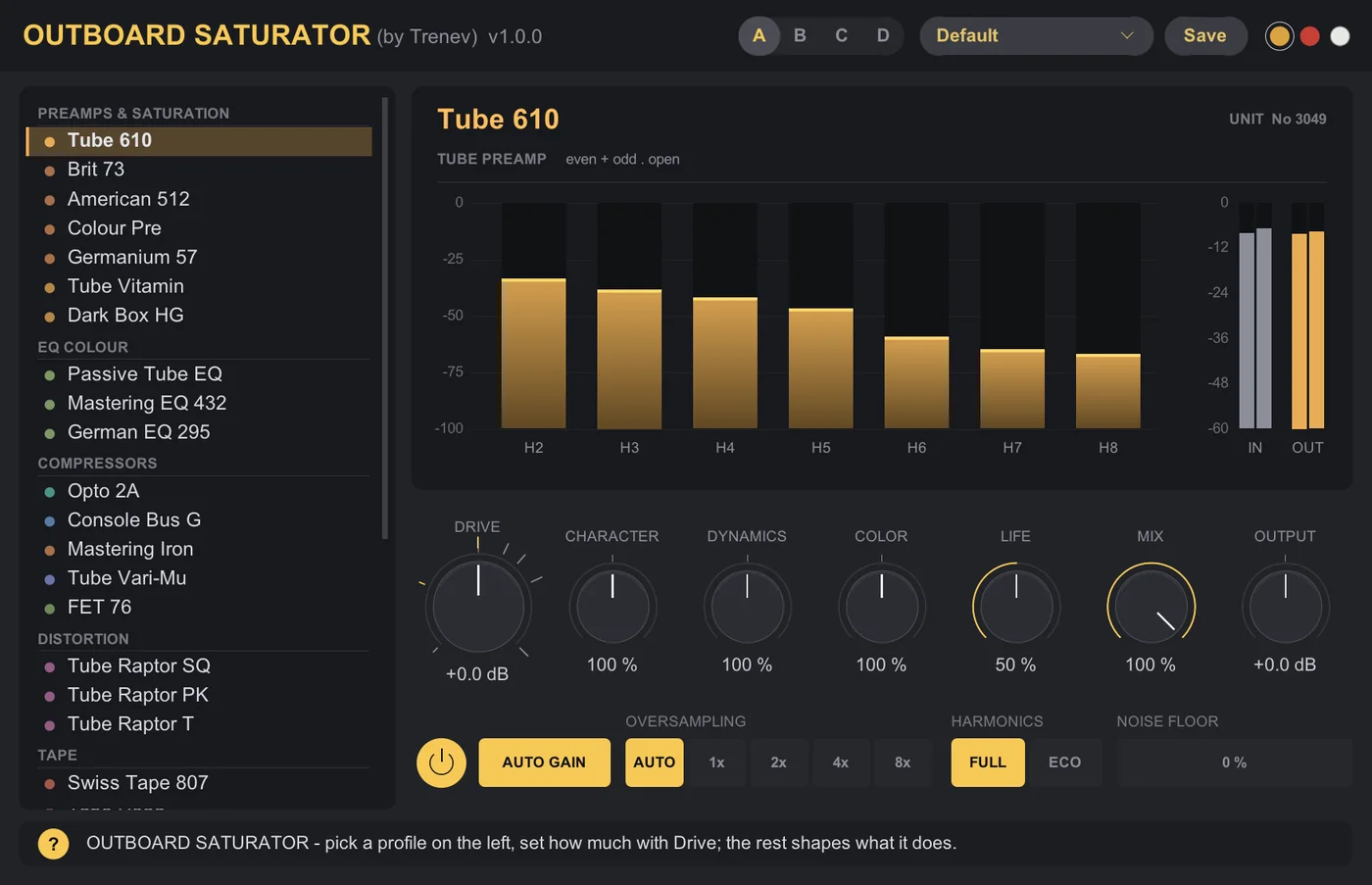Select FULL harmonics mode
This screenshot has width=1372, height=885.
point(988,762)
